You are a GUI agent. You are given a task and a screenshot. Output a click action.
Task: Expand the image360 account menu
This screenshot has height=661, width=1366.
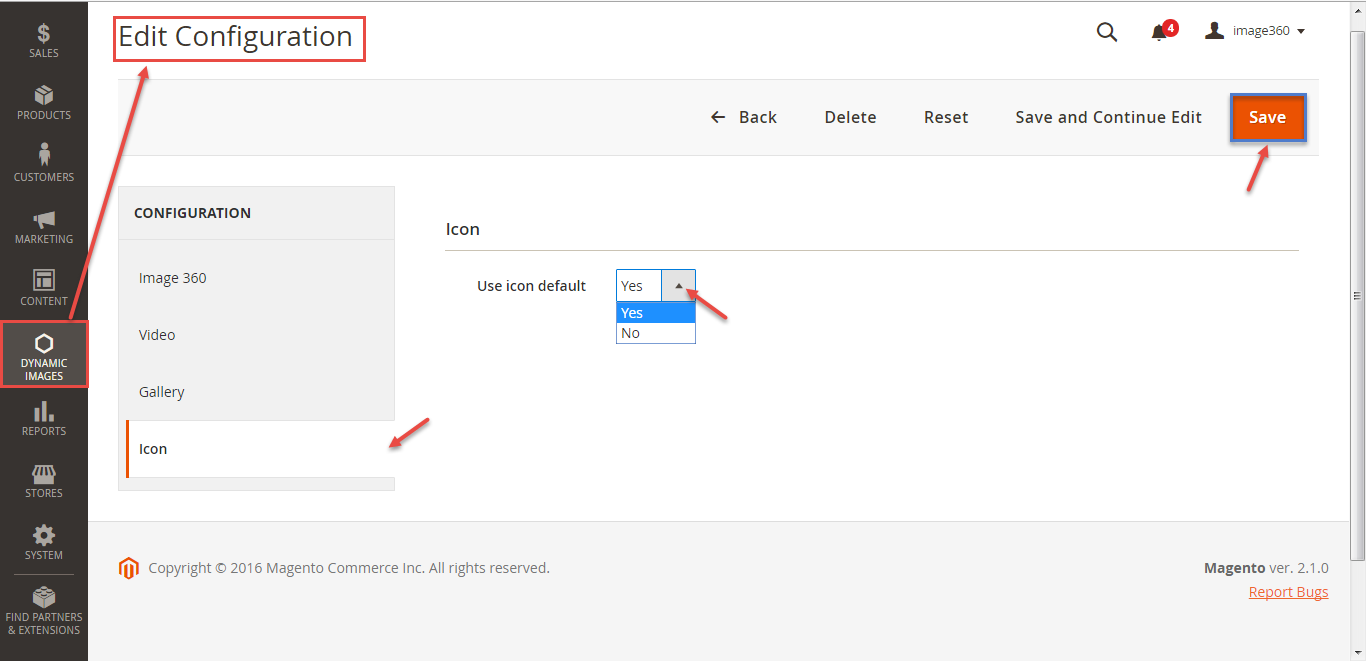click(x=1256, y=31)
